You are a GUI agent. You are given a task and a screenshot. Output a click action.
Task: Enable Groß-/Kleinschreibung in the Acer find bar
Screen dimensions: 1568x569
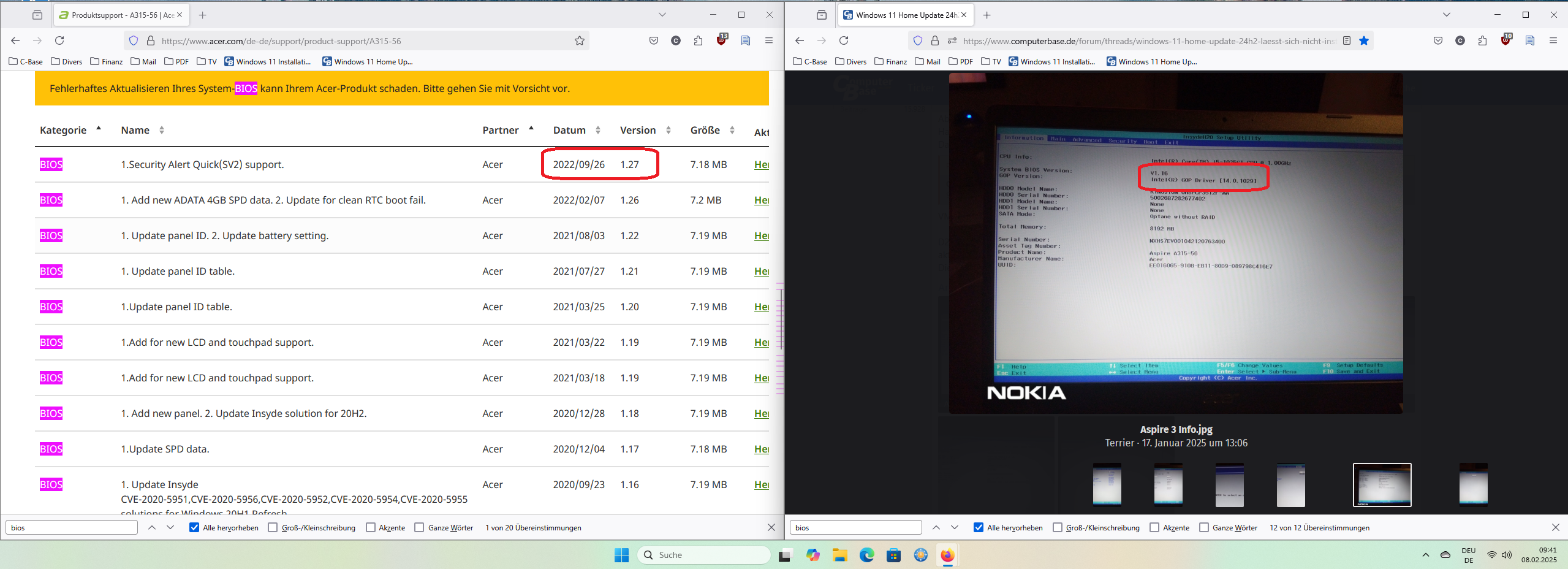[x=273, y=527]
